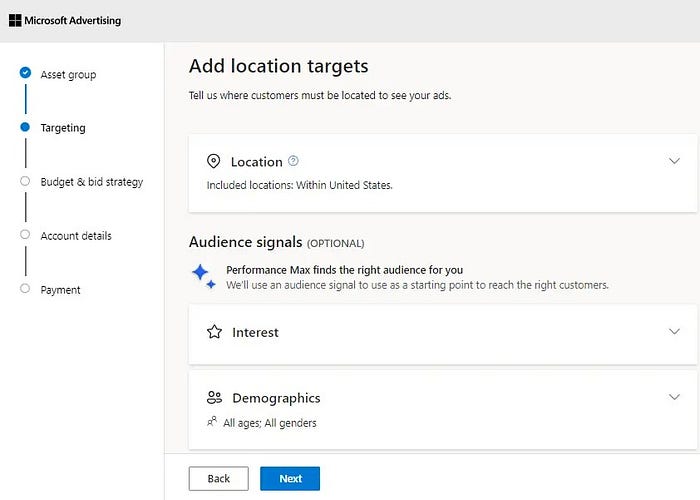Click the Interest star icon
The image size is (700, 500).
[x=214, y=332]
